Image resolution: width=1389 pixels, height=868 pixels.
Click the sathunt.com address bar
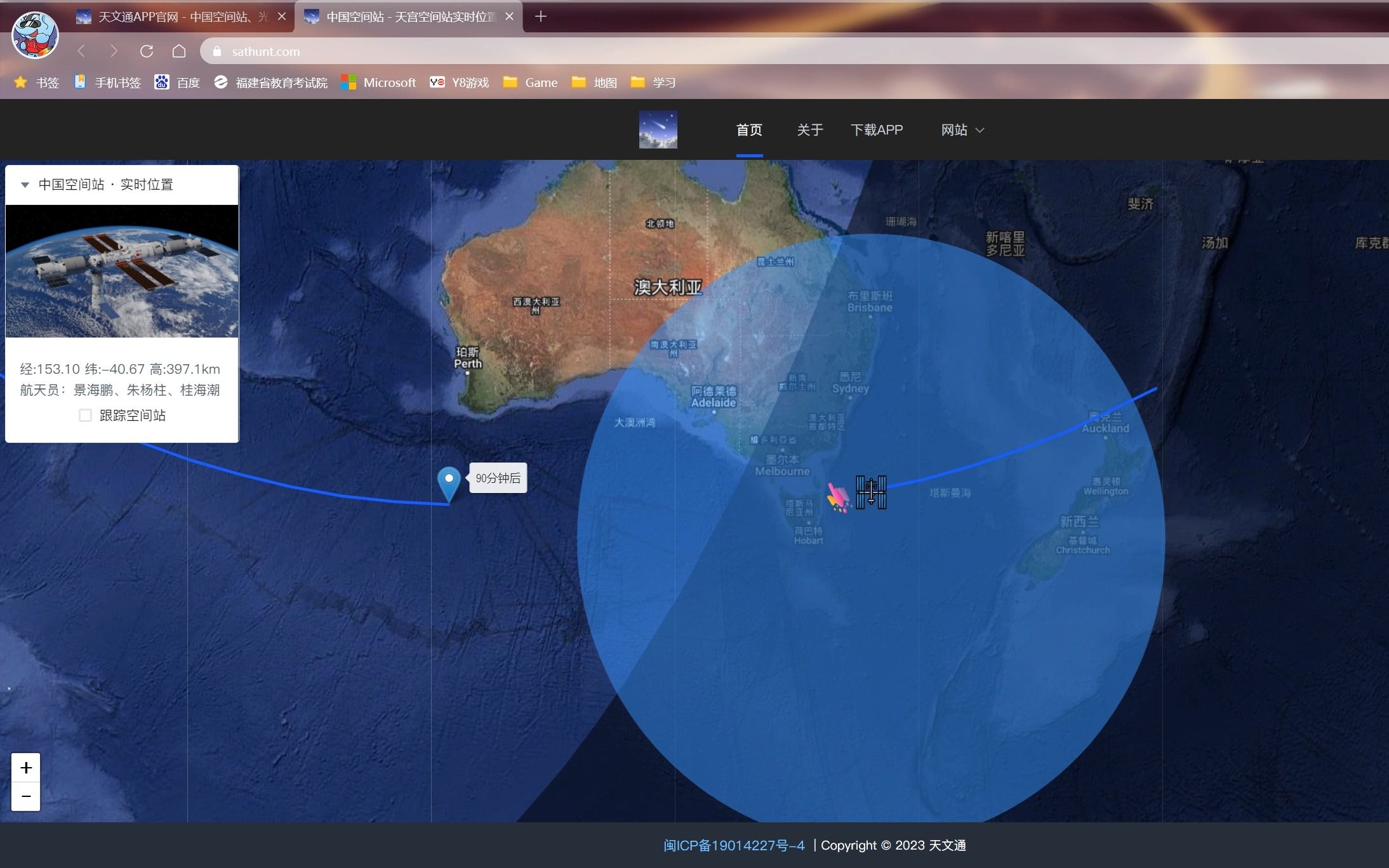click(794, 51)
